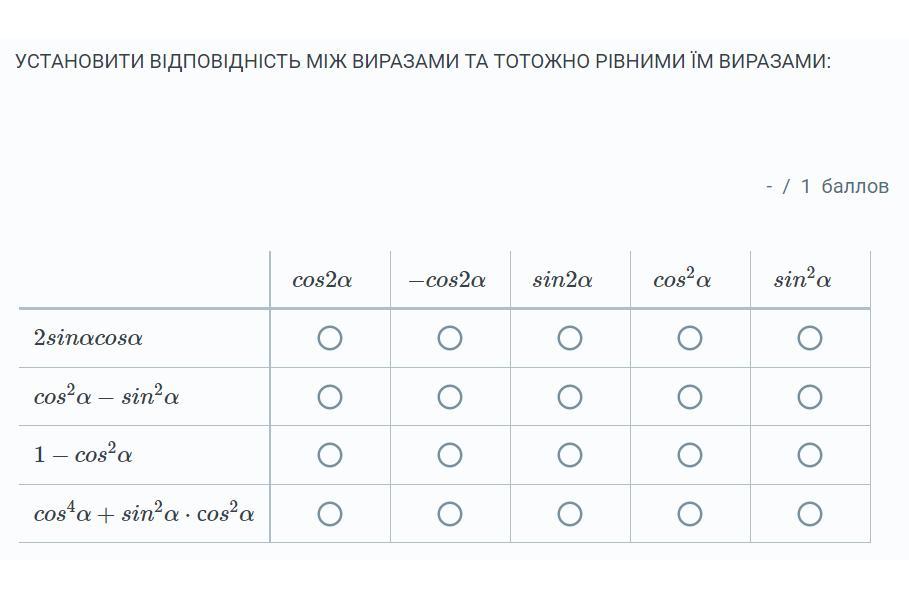Select sin2α for 1 − cos²α row
The width and height of the screenshot is (909, 599).
tap(570, 455)
